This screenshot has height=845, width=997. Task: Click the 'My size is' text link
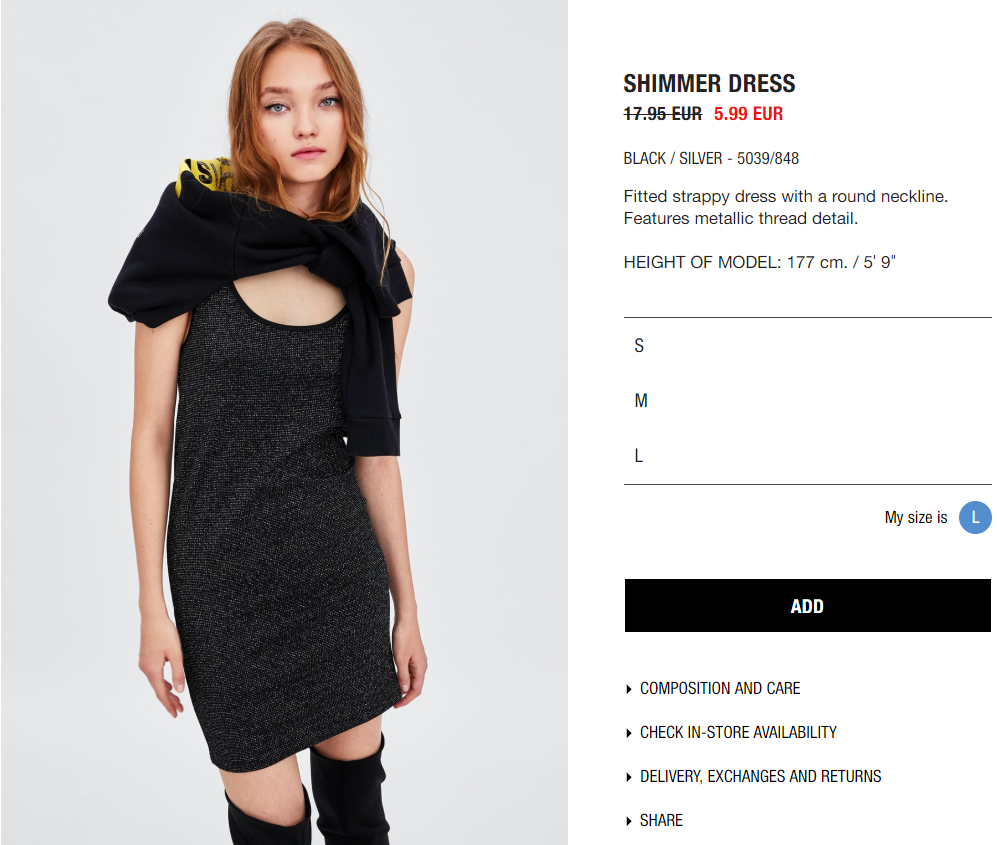[916, 518]
